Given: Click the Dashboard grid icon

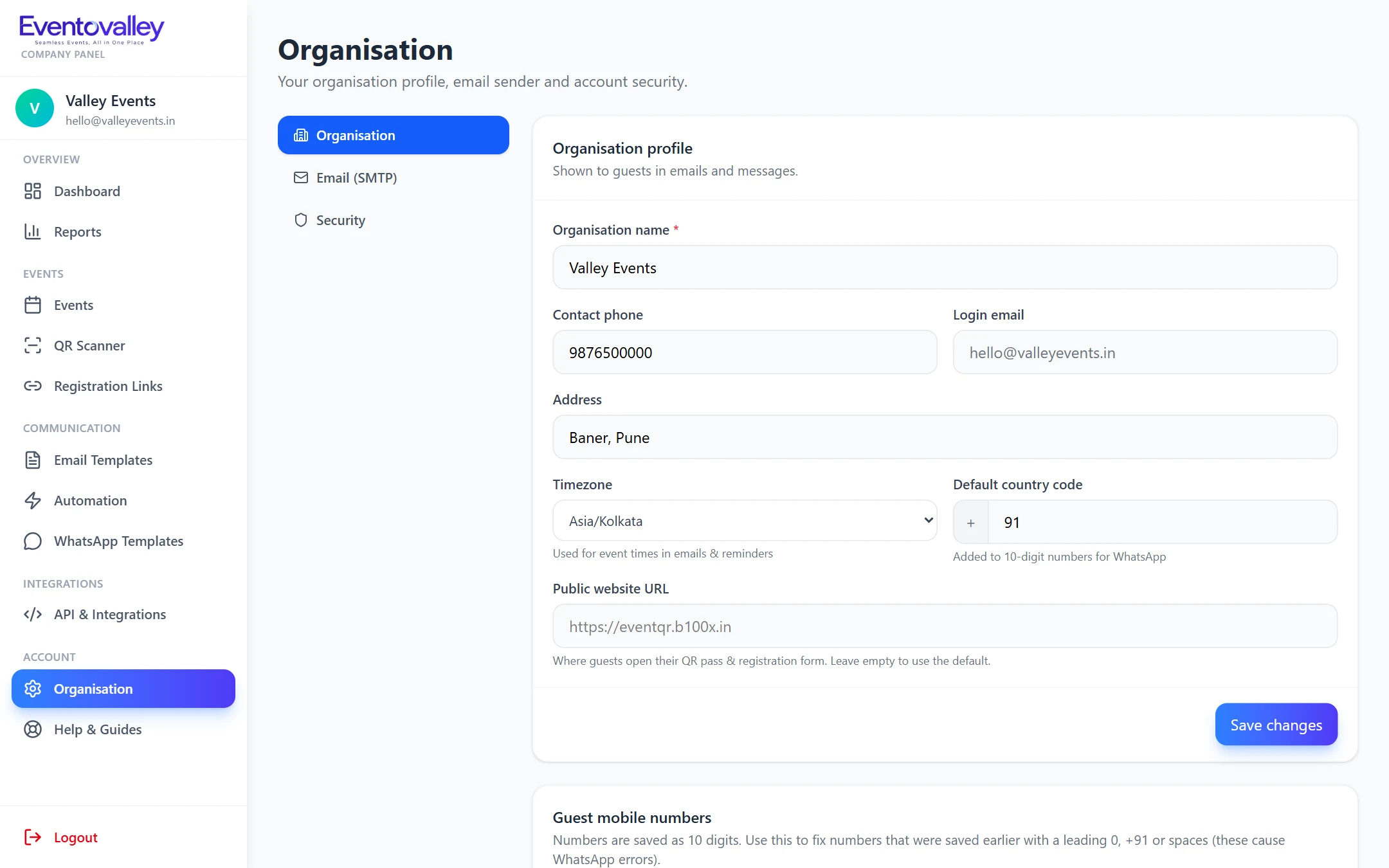Looking at the screenshot, I should coord(33,191).
